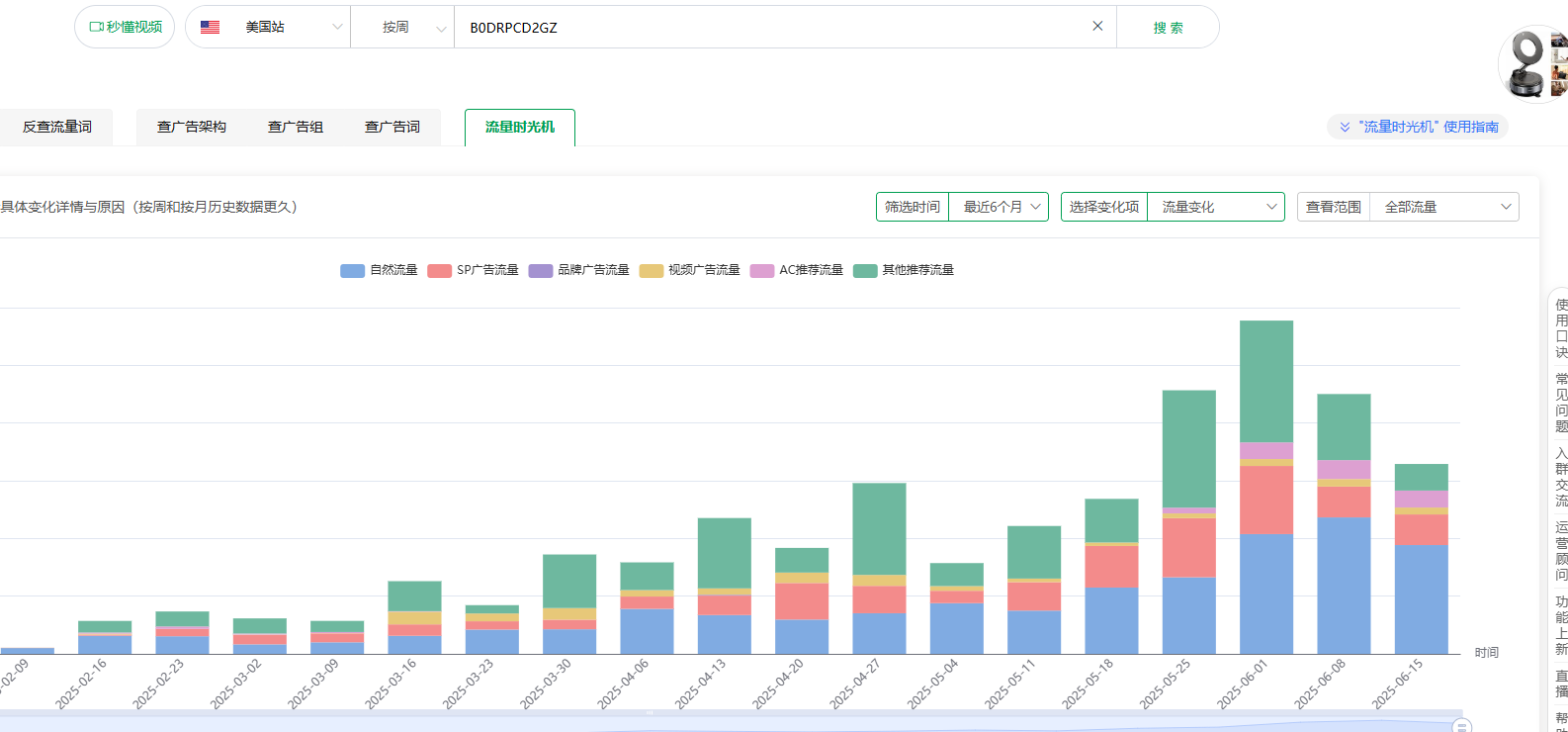Click the product image thumbnail
Image resolution: width=1568 pixels, height=732 pixels.
coord(1532,64)
